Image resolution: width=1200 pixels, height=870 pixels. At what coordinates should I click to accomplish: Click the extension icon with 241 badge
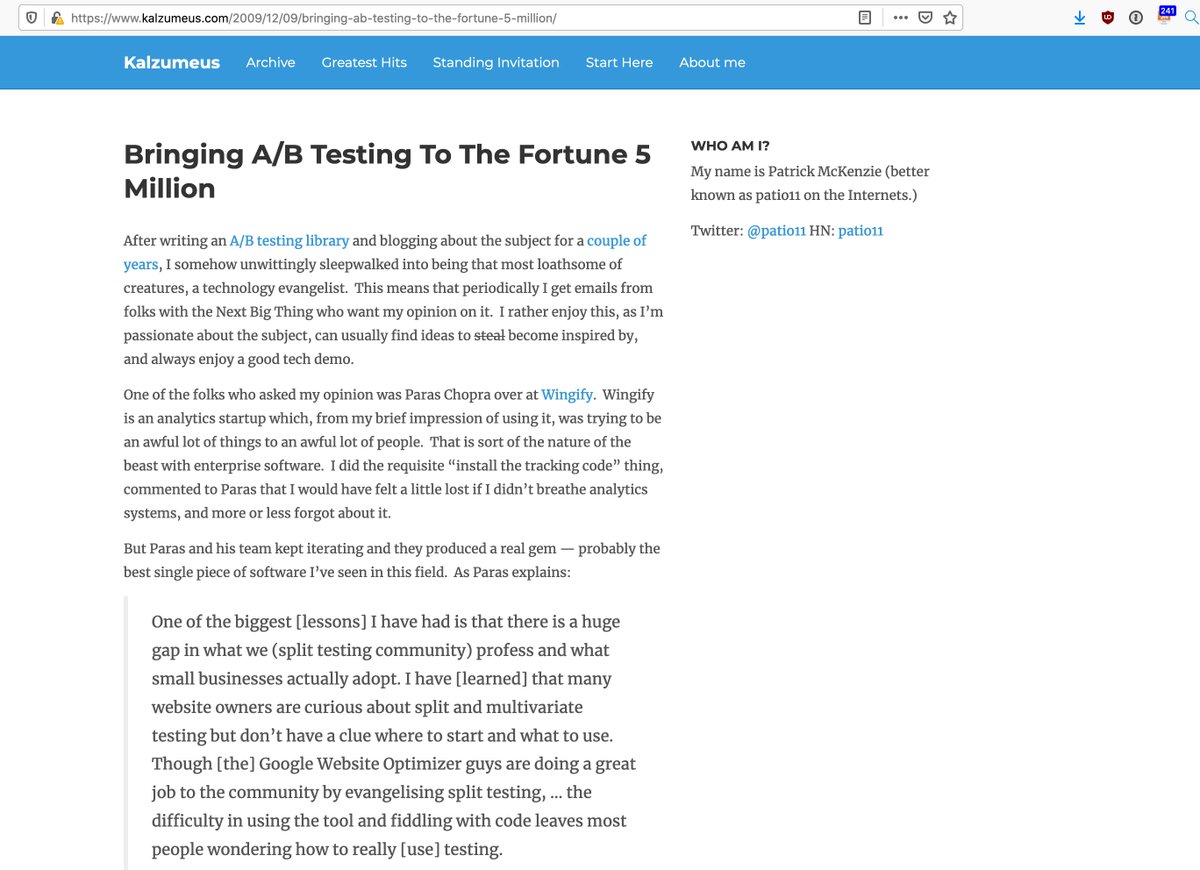click(1166, 16)
